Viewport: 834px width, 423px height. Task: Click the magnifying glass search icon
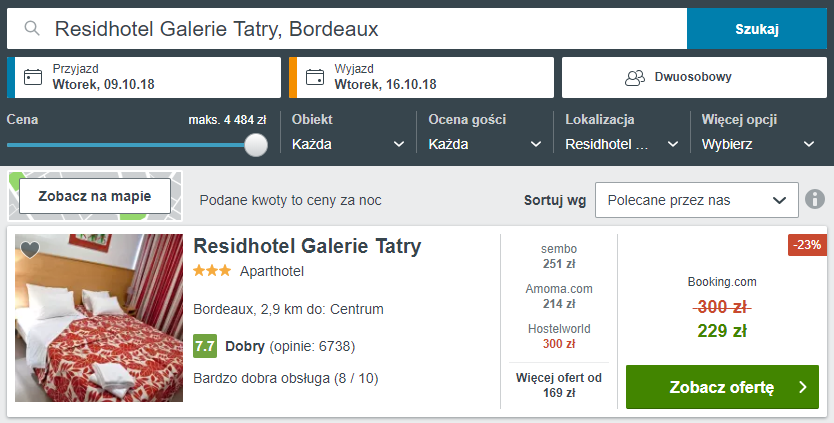click(32, 29)
